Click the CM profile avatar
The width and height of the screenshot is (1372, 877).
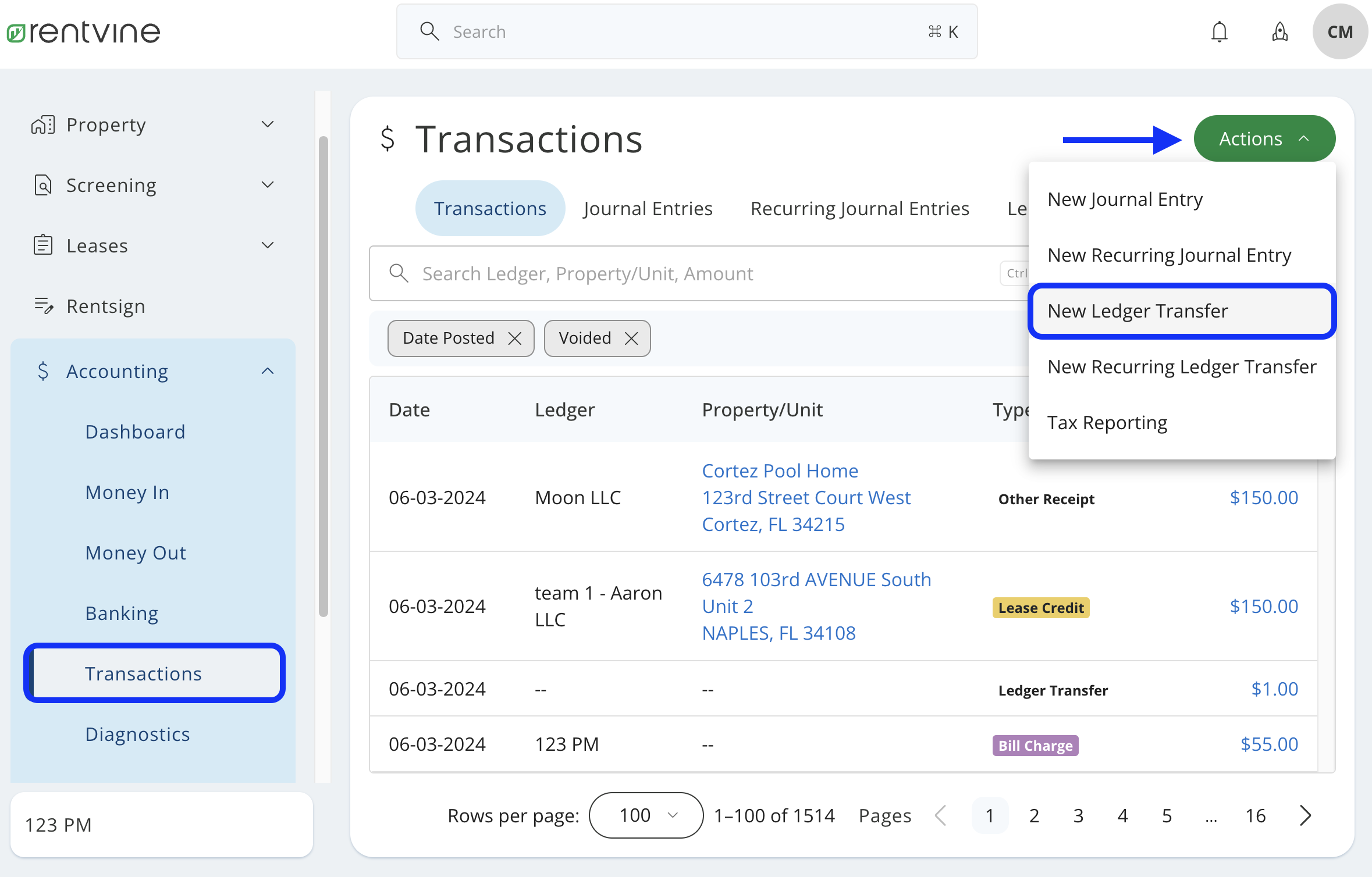pyautogui.click(x=1340, y=31)
